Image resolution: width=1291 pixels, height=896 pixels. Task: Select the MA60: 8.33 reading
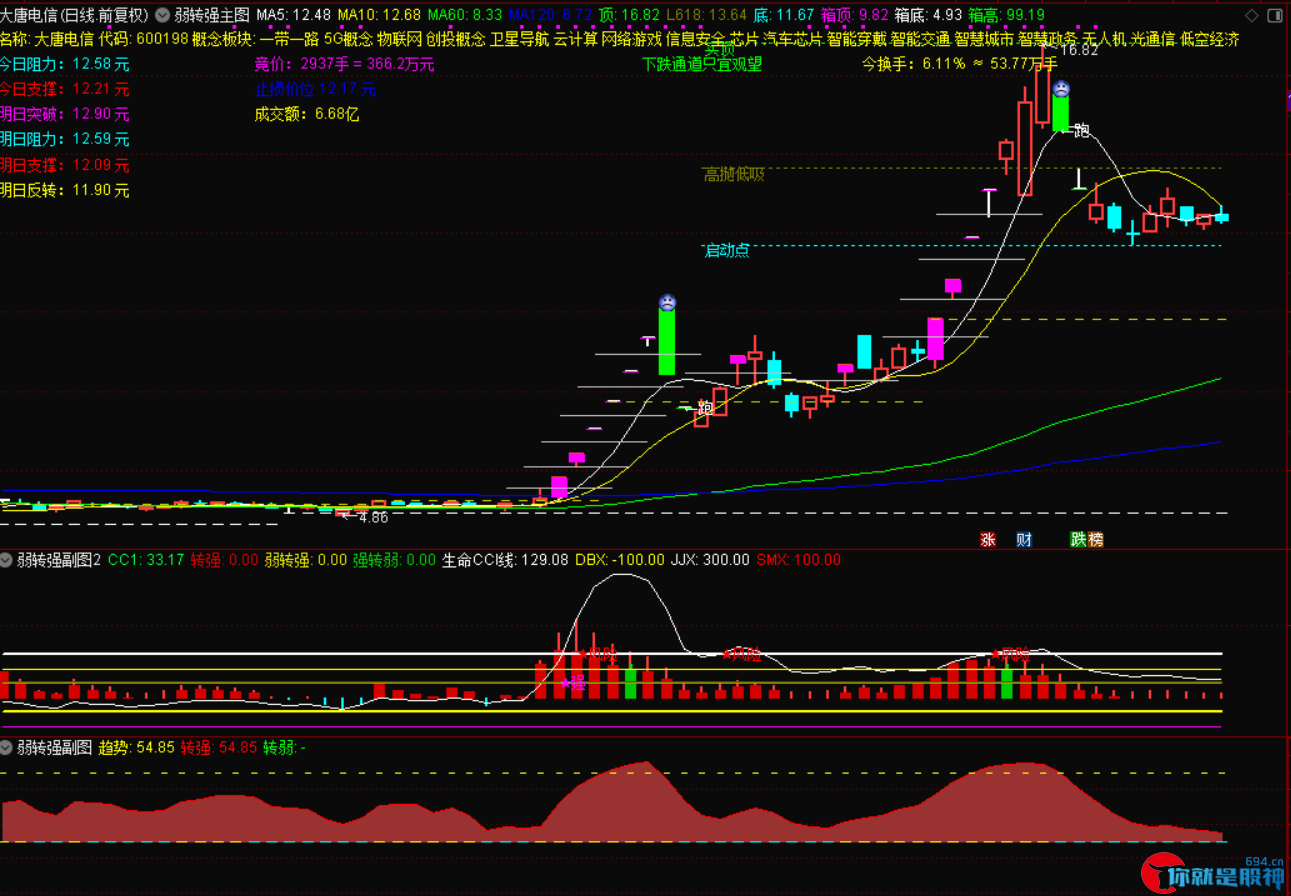pyautogui.click(x=465, y=15)
